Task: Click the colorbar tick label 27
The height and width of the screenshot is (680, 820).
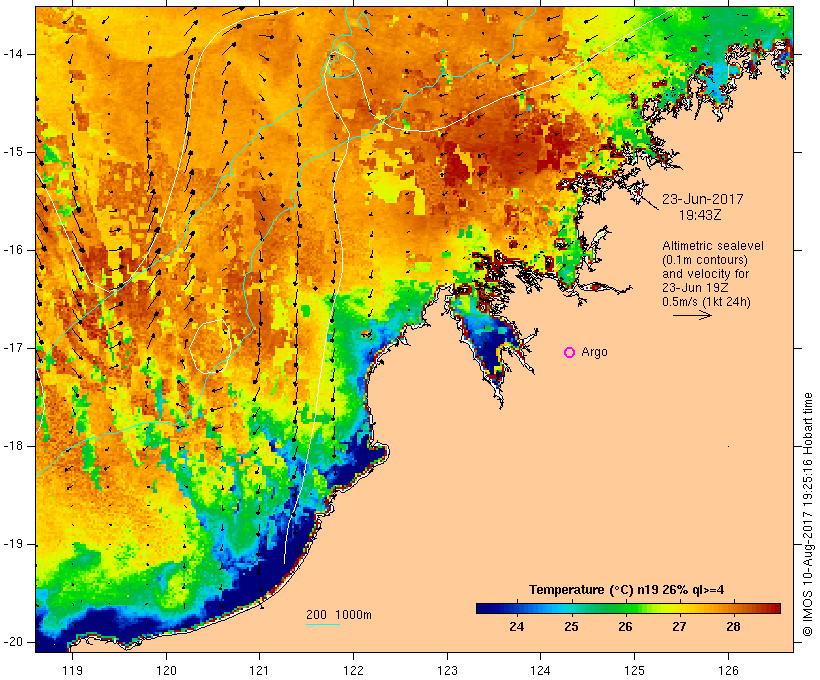Action: 679,627
